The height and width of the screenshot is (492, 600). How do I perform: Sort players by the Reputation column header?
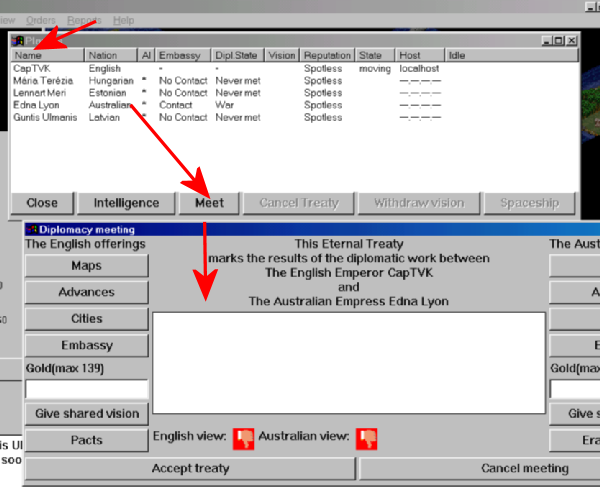(x=327, y=56)
